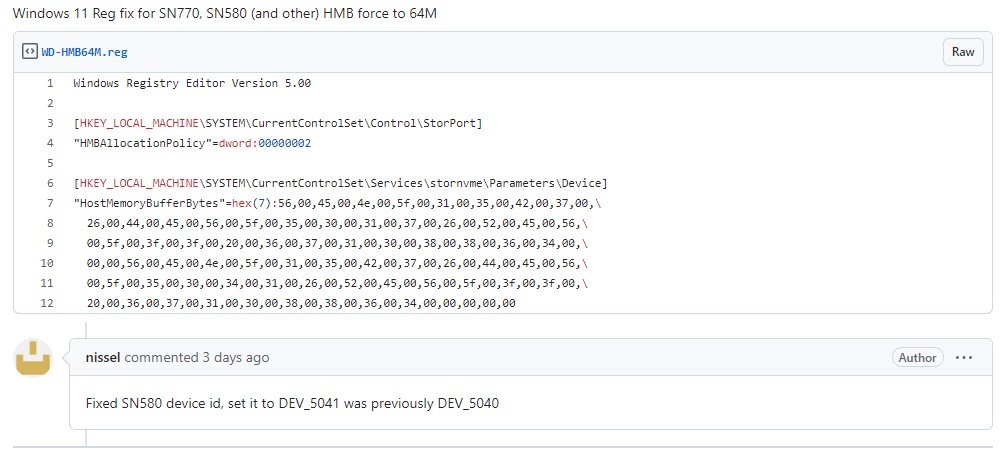Image resolution: width=1004 pixels, height=456 pixels.
Task: Click the 'Fixed SN580 device id' comment text
Action: click(292, 403)
